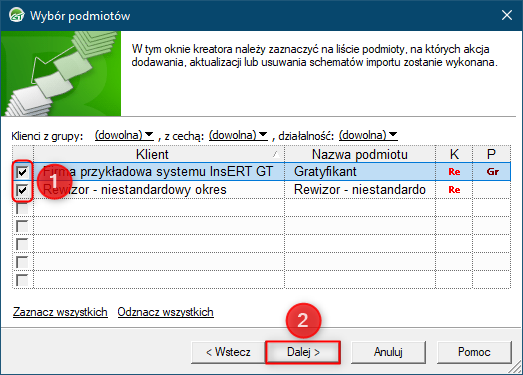Click the Re icon in Rewizor row
Image resolution: width=523 pixels, height=375 pixels.
coord(454,190)
